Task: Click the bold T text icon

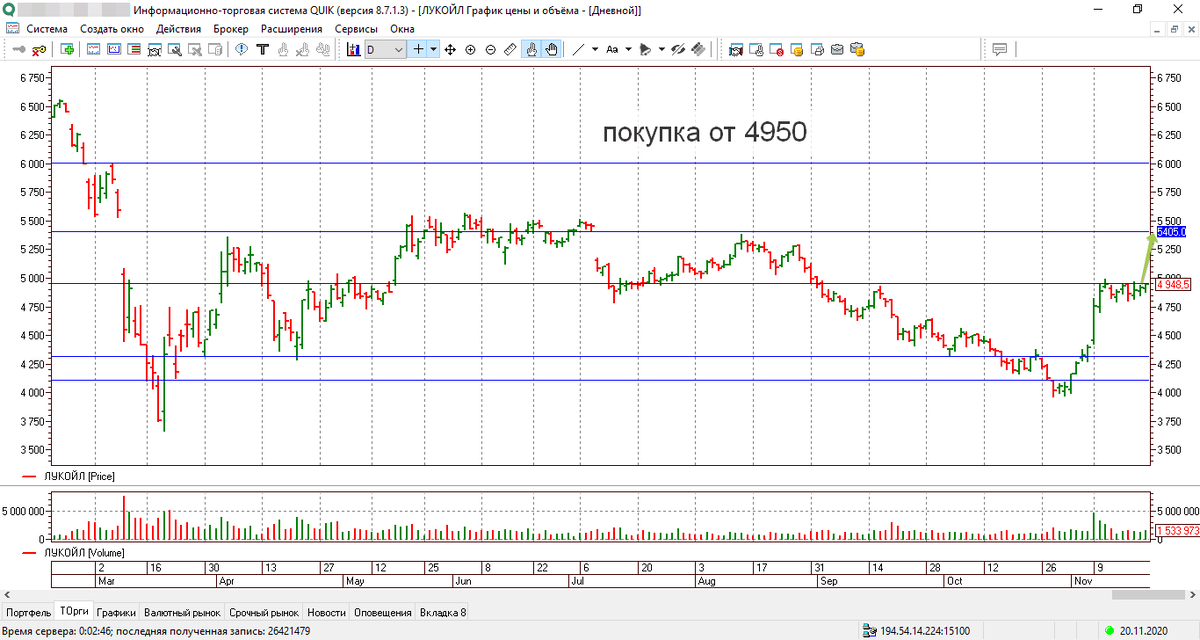Action: 263,49
